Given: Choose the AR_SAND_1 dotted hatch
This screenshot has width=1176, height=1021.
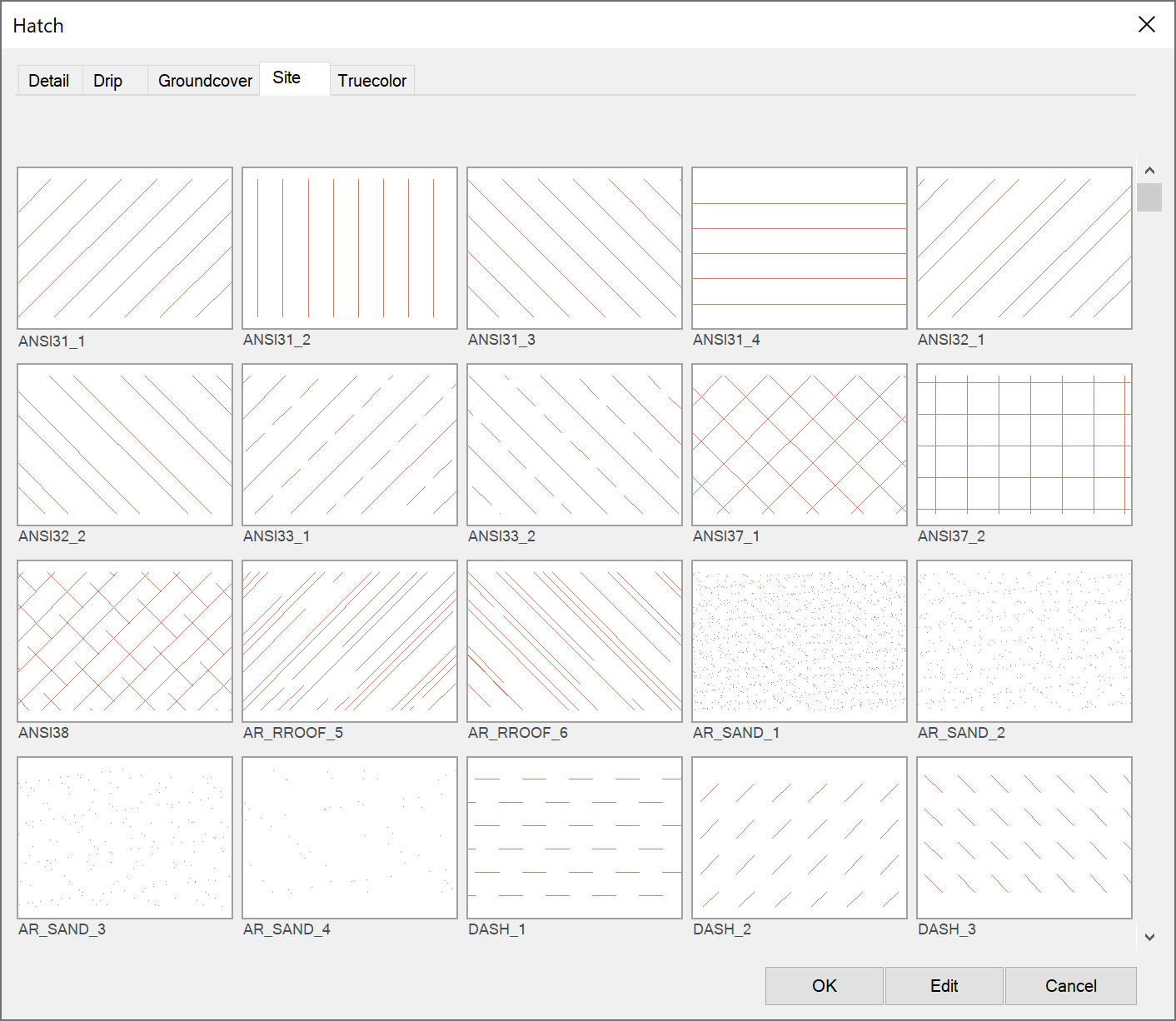Looking at the screenshot, I should pos(800,641).
